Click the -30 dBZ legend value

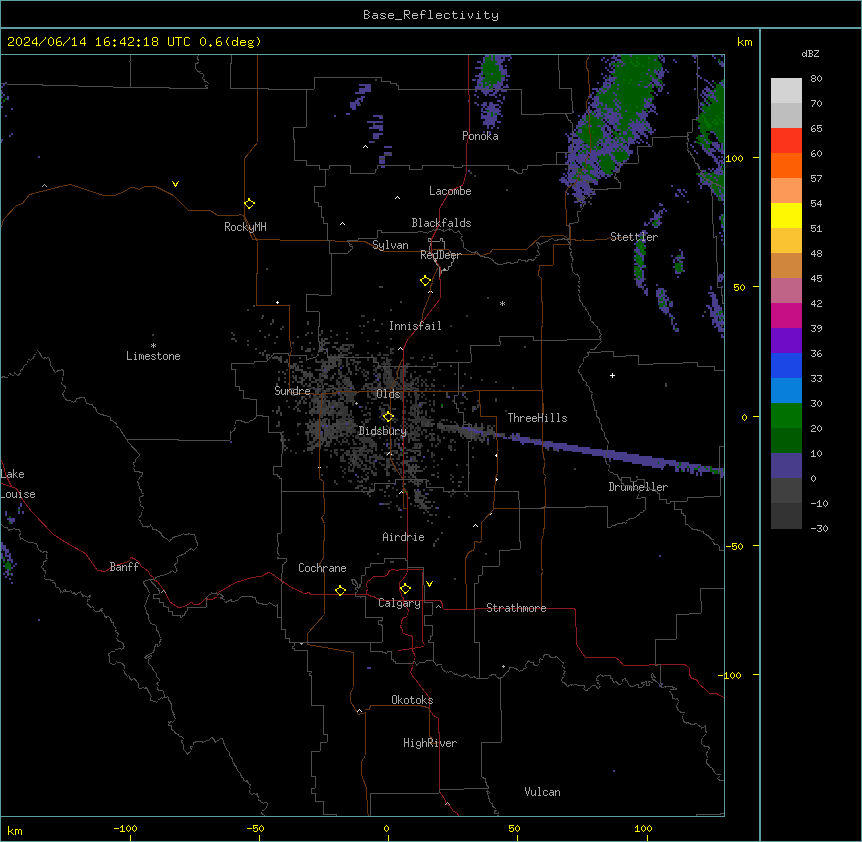click(819, 529)
